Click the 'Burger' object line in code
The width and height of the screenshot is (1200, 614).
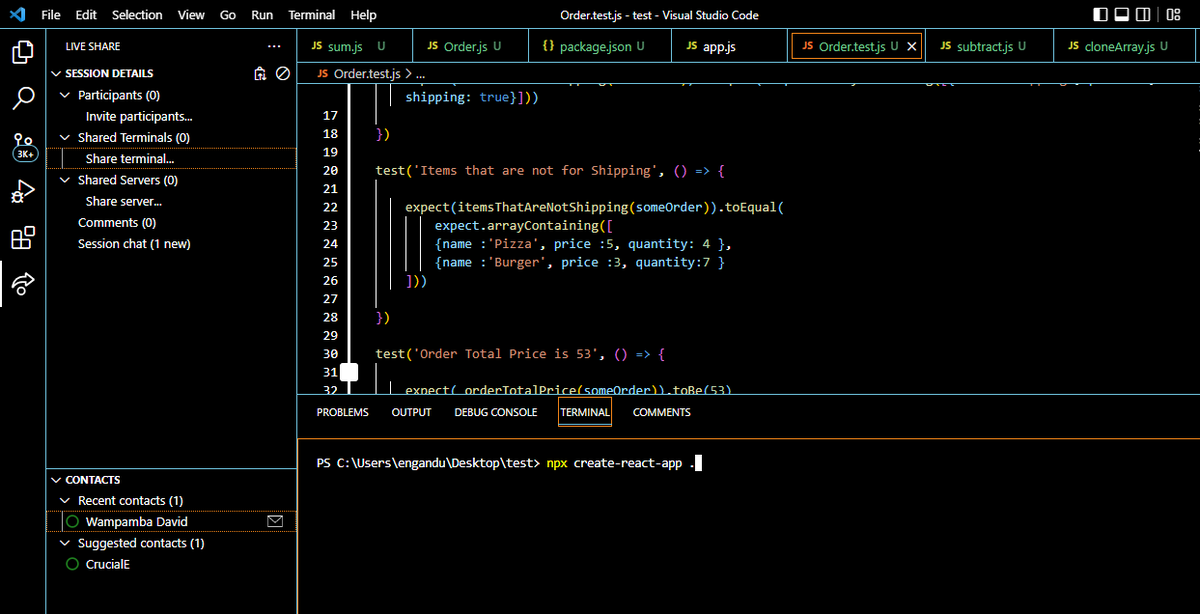tap(580, 262)
